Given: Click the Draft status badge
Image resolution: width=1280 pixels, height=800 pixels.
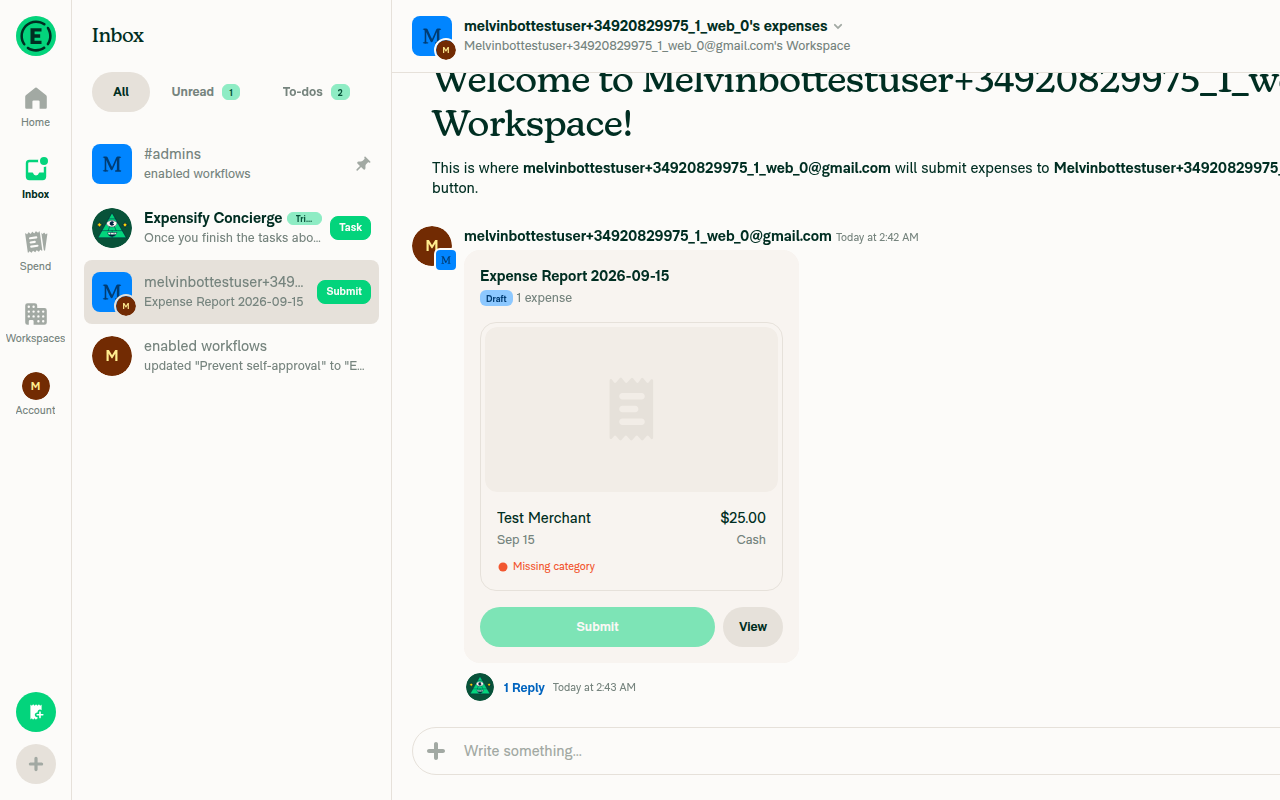Looking at the screenshot, I should pyautogui.click(x=496, y=298).
